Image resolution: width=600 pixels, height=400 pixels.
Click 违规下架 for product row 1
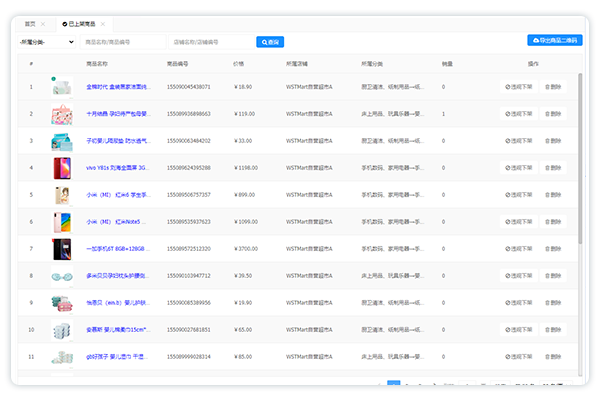click(x=519, y=87)
